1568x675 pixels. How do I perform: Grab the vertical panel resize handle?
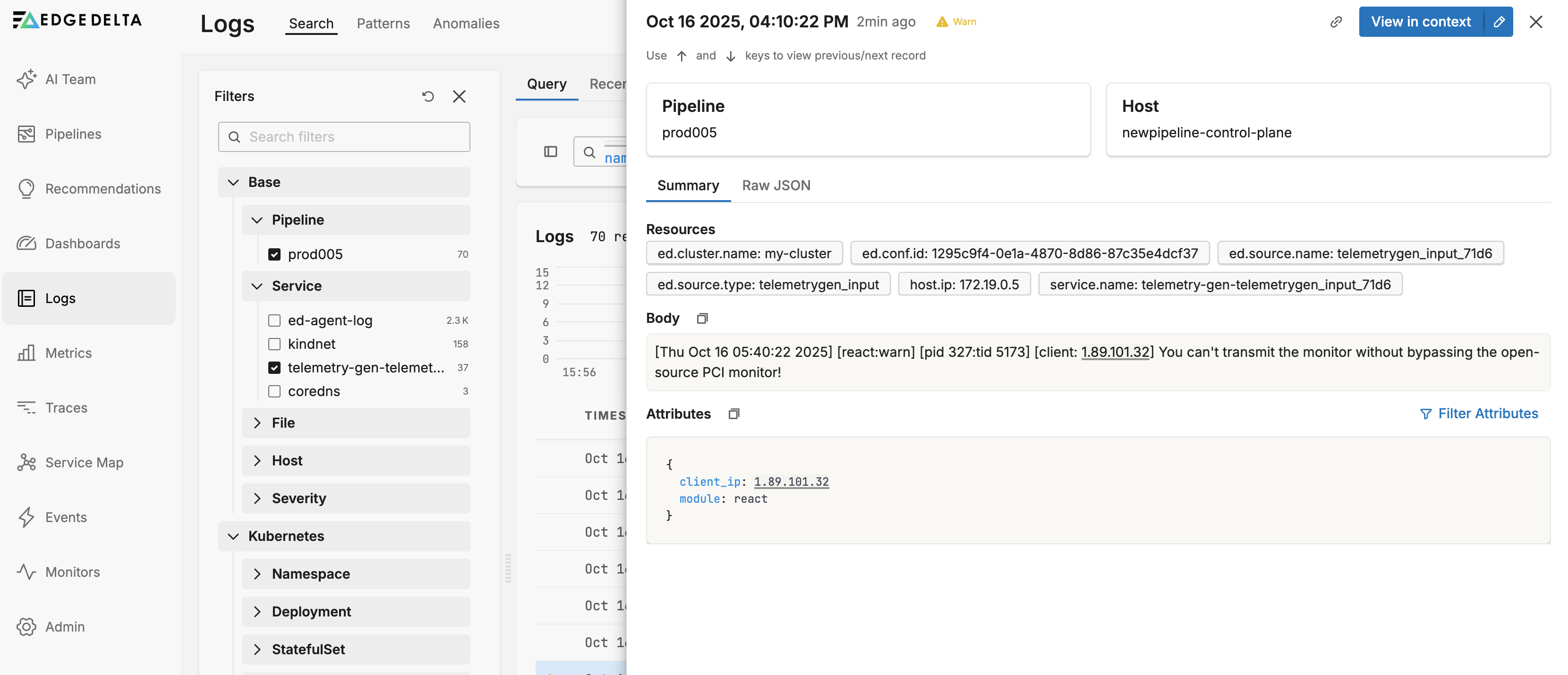pyautogui.click(x=508, y=568)
